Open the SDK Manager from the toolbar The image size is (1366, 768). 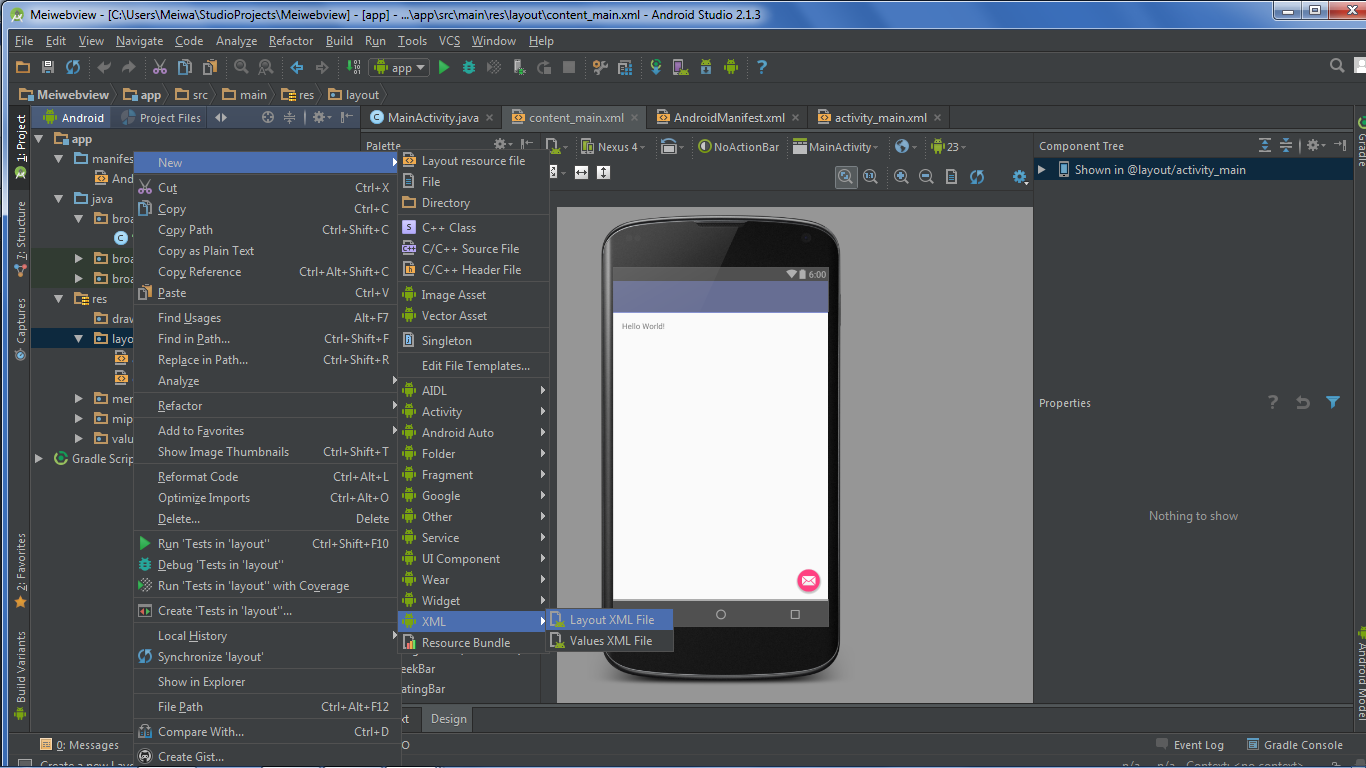pos(704,67)
